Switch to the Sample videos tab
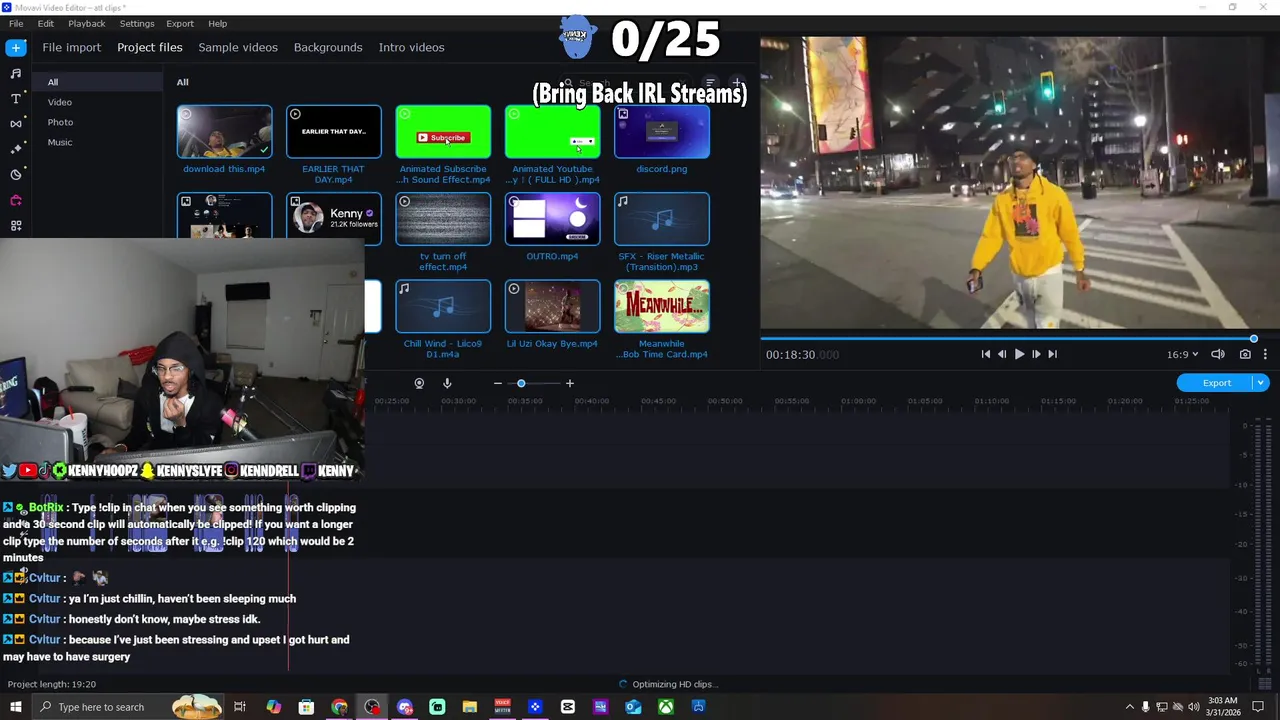This screenshot has height=720, width=1280. click(238, 47)
